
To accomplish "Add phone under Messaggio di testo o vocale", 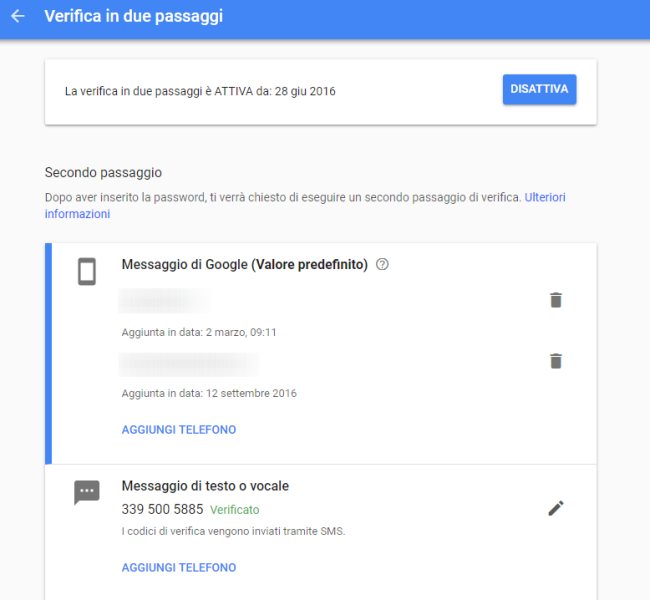I will pyautogui.click(x=179, y=567).
